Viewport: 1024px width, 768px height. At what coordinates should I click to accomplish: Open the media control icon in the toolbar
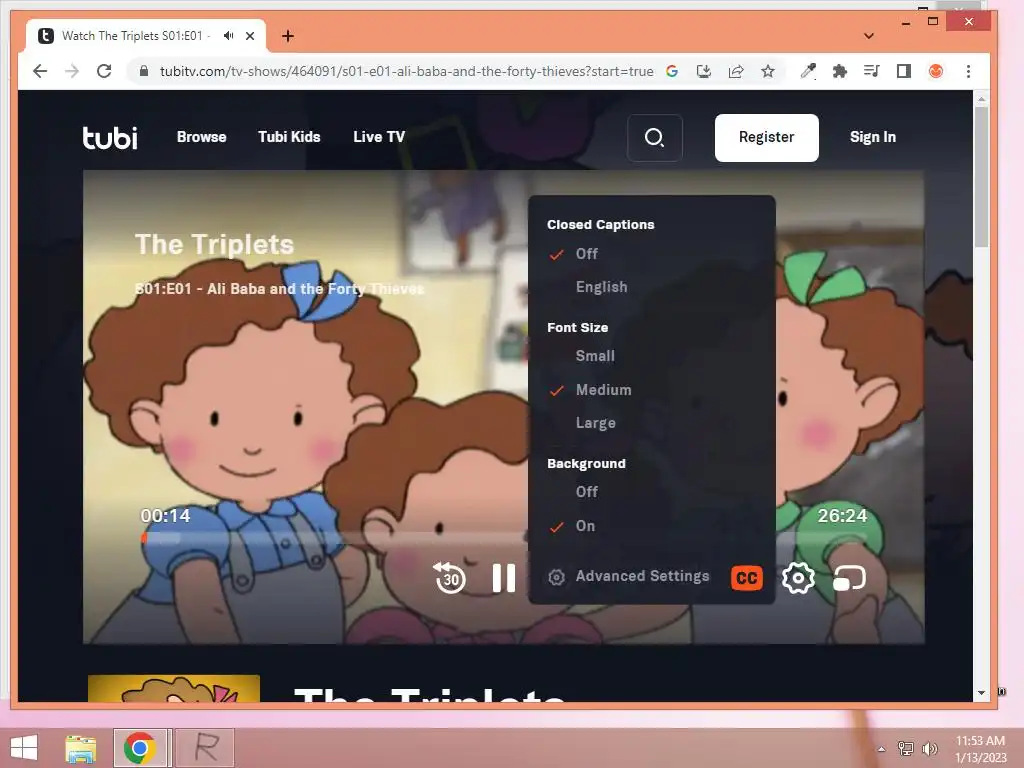[872, 71]
